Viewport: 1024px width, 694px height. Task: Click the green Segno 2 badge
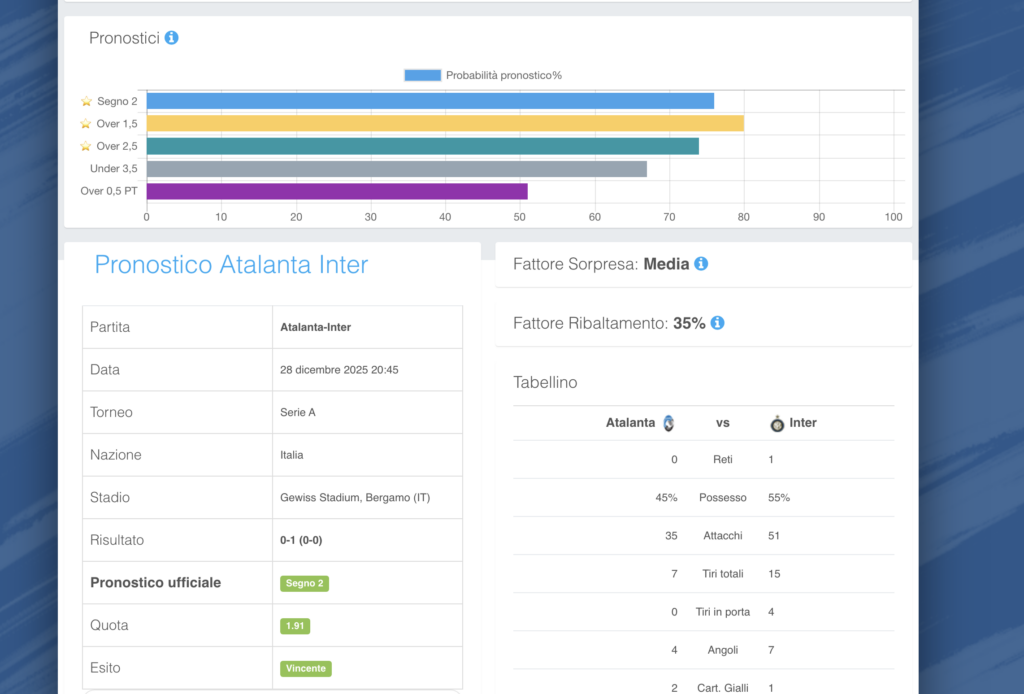(x=304, y=583)
